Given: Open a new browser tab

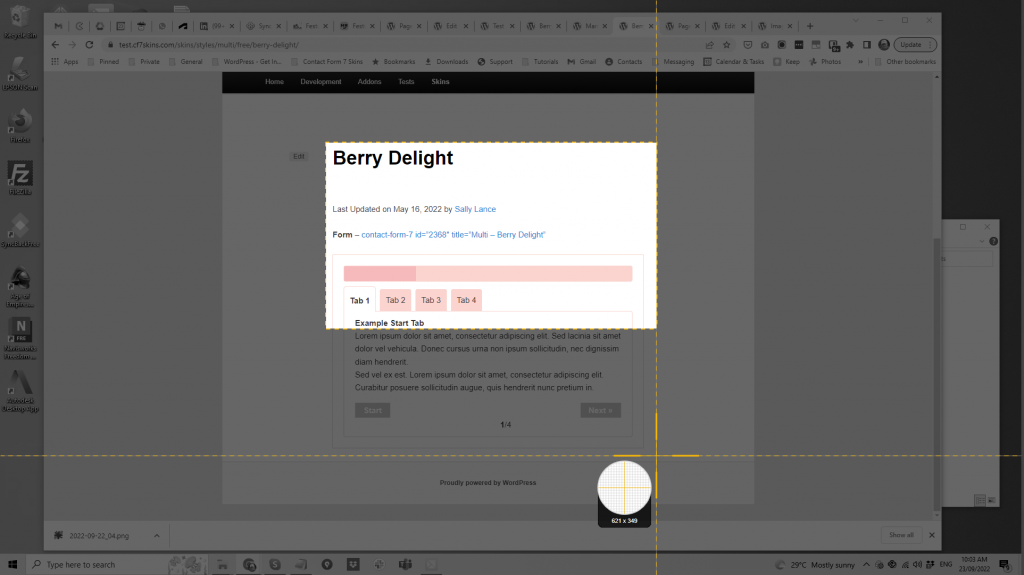Looking at the screenshot, I should [x=810, y=26].
